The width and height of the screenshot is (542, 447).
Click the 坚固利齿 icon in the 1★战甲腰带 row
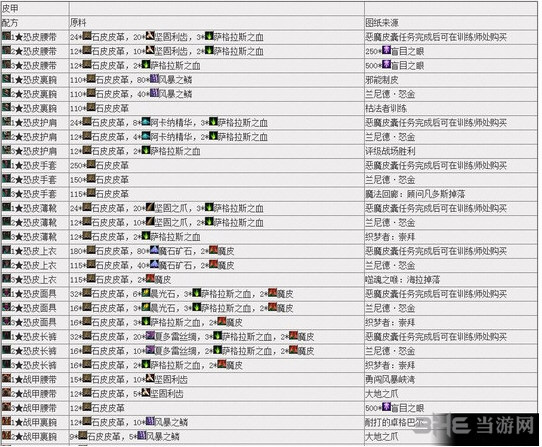[x=150, y=379]
